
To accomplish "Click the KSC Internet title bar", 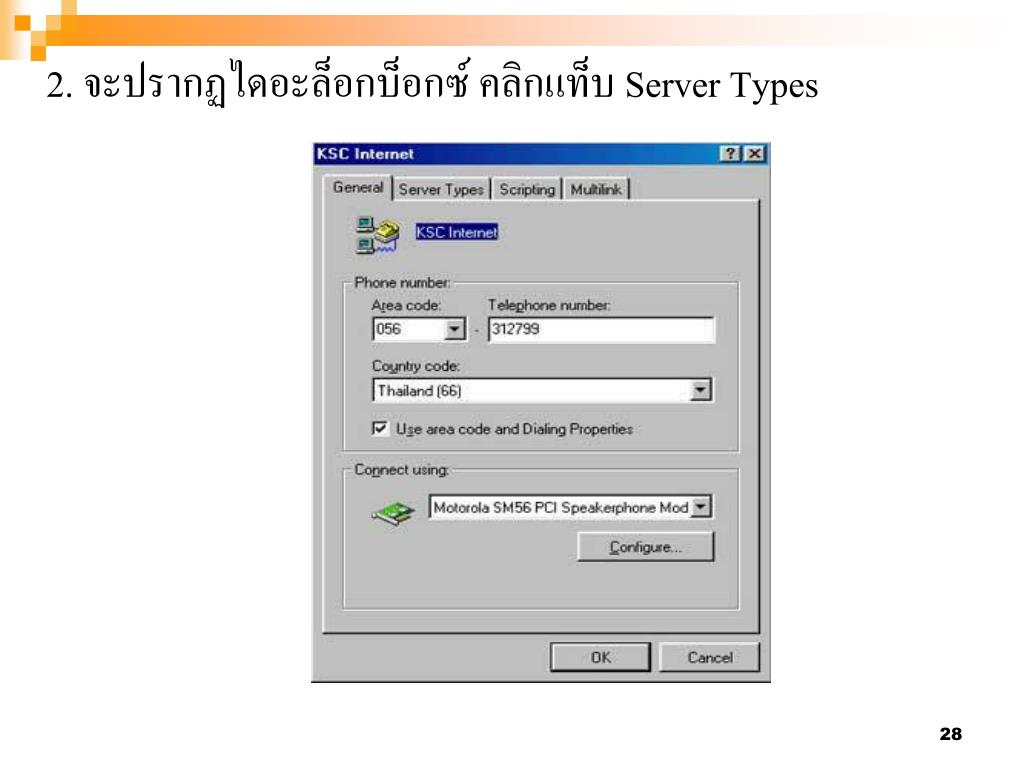I will 516,153.
